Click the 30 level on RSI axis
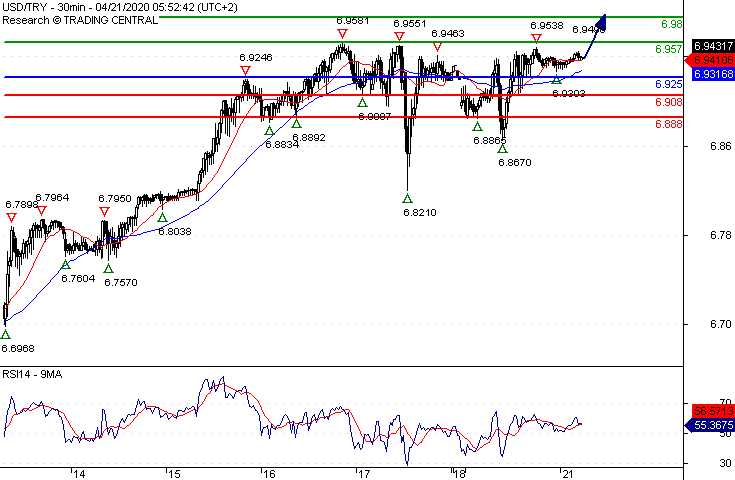 click(725, 463)
